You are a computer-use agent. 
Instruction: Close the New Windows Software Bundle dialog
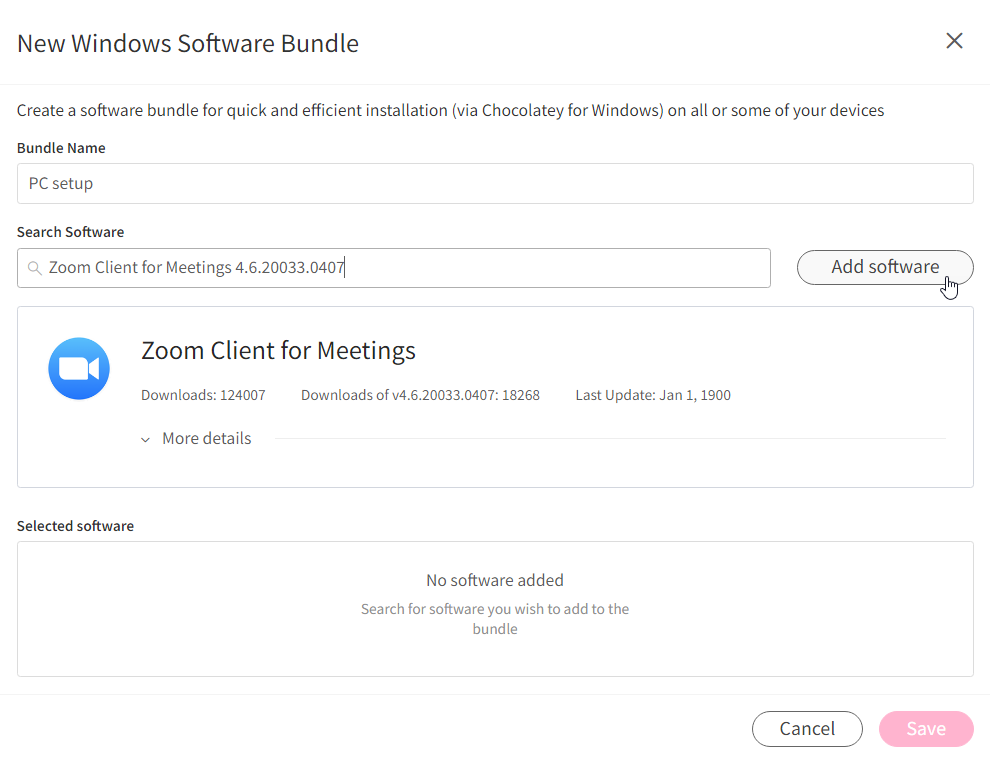click(x=954, y=40)
